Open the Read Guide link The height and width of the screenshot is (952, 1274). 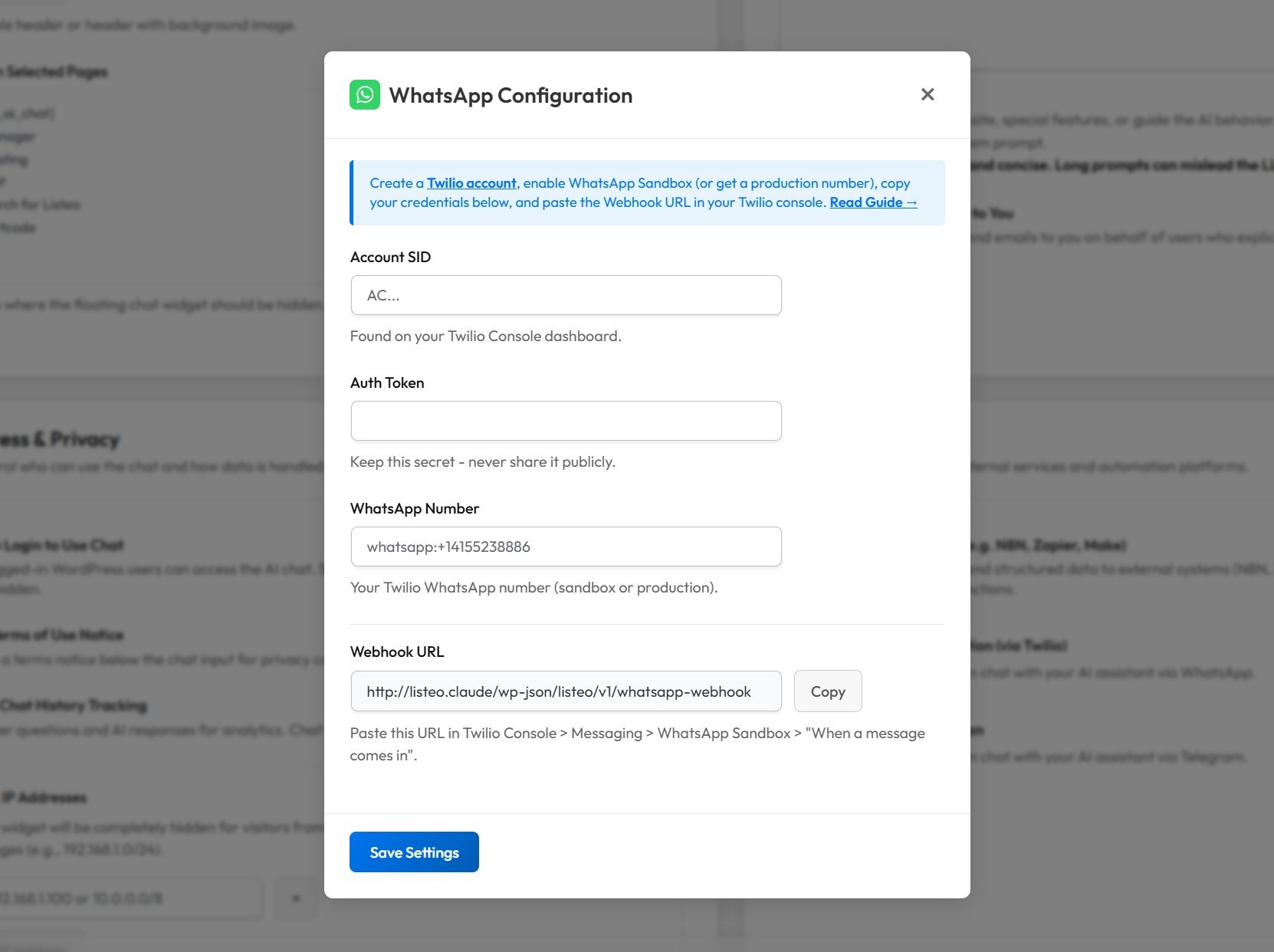872,202
